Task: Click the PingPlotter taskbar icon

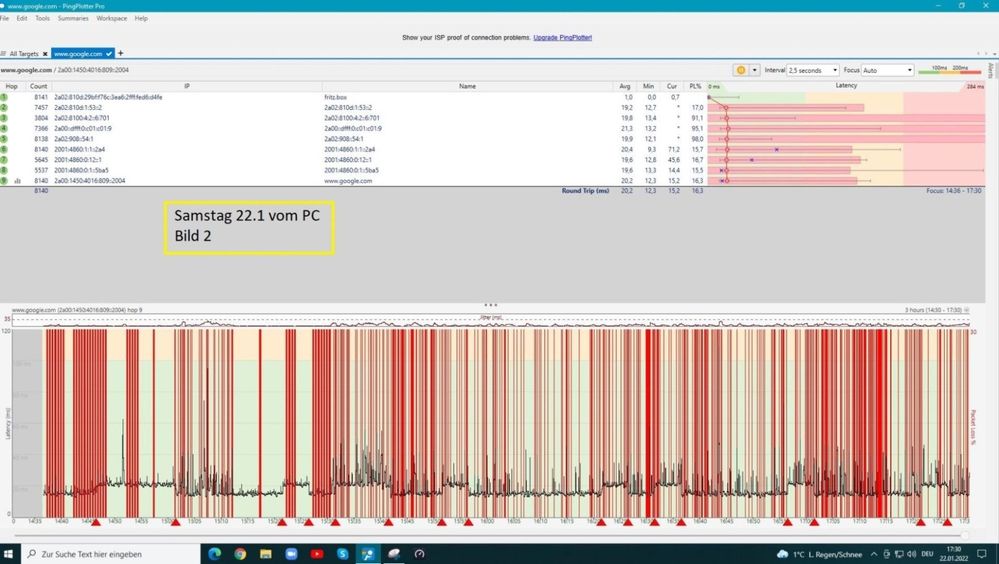Action: (368, 554)
